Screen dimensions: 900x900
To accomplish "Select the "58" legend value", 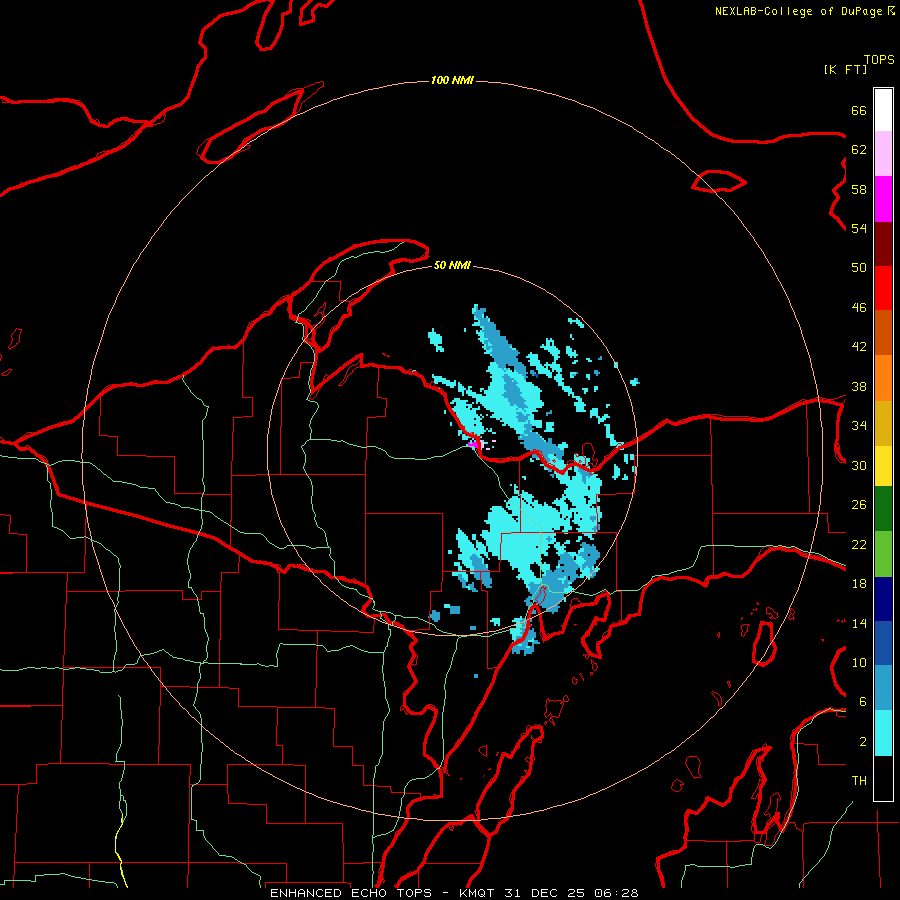I will pos(859,189).
